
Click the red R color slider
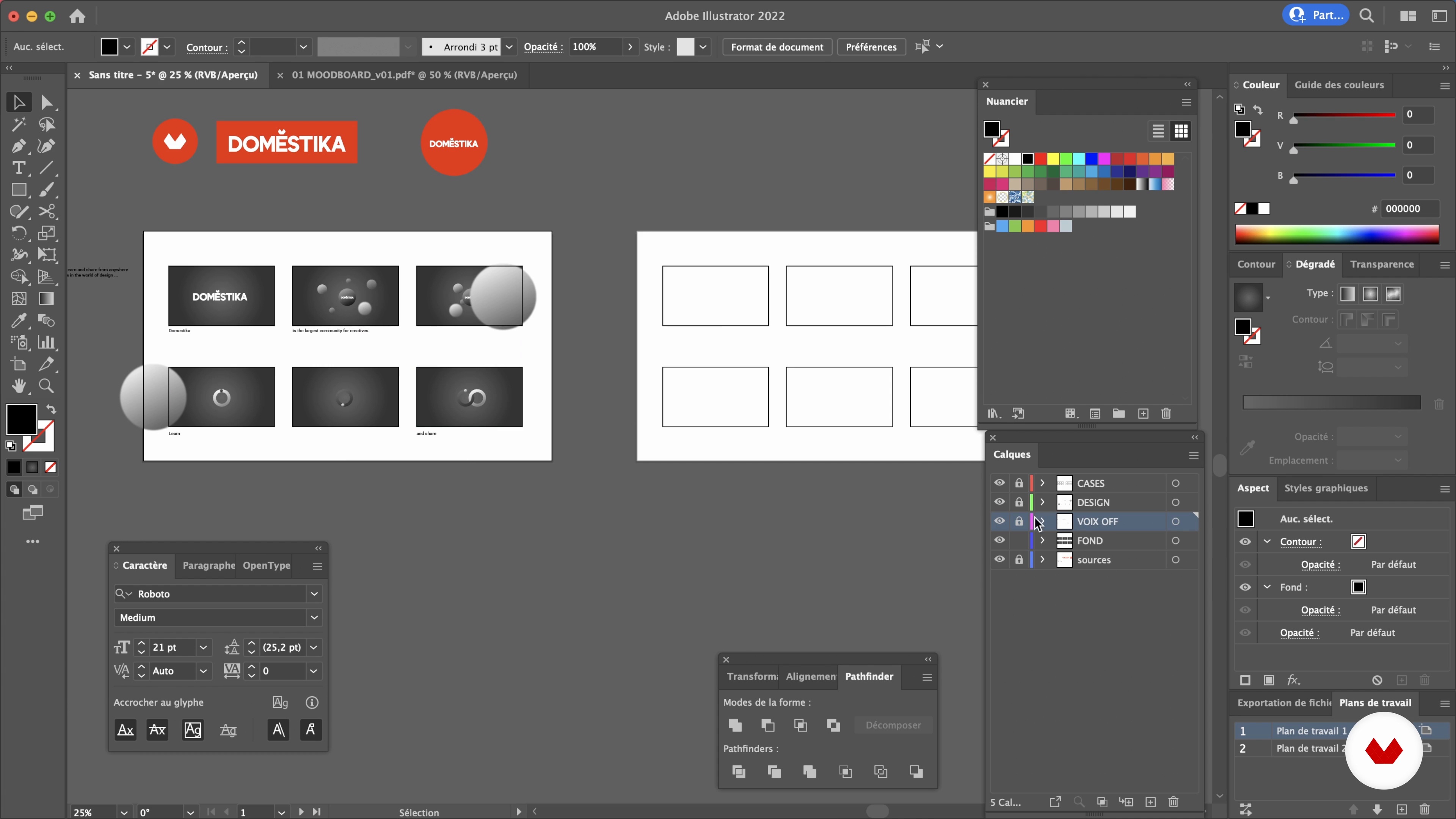point(1343,115)
